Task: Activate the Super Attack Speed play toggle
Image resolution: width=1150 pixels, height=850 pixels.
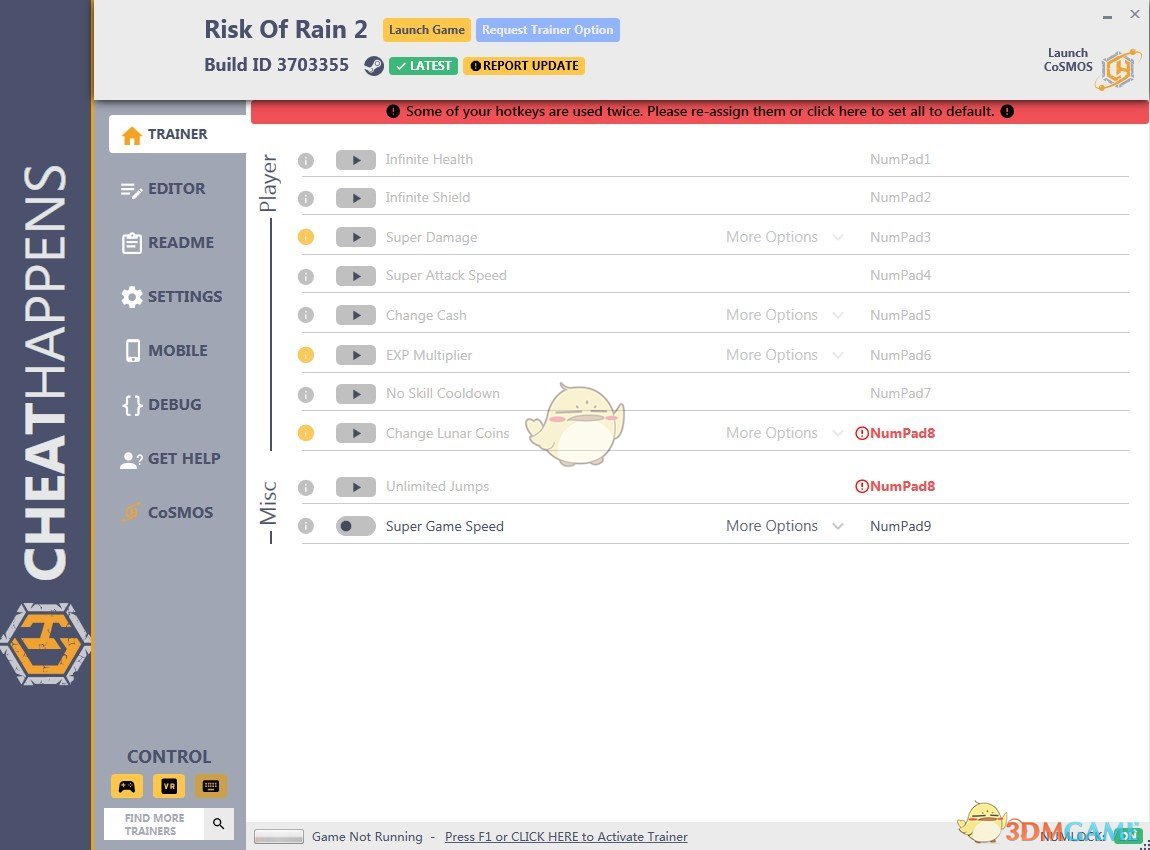Action: pos(356,276)
